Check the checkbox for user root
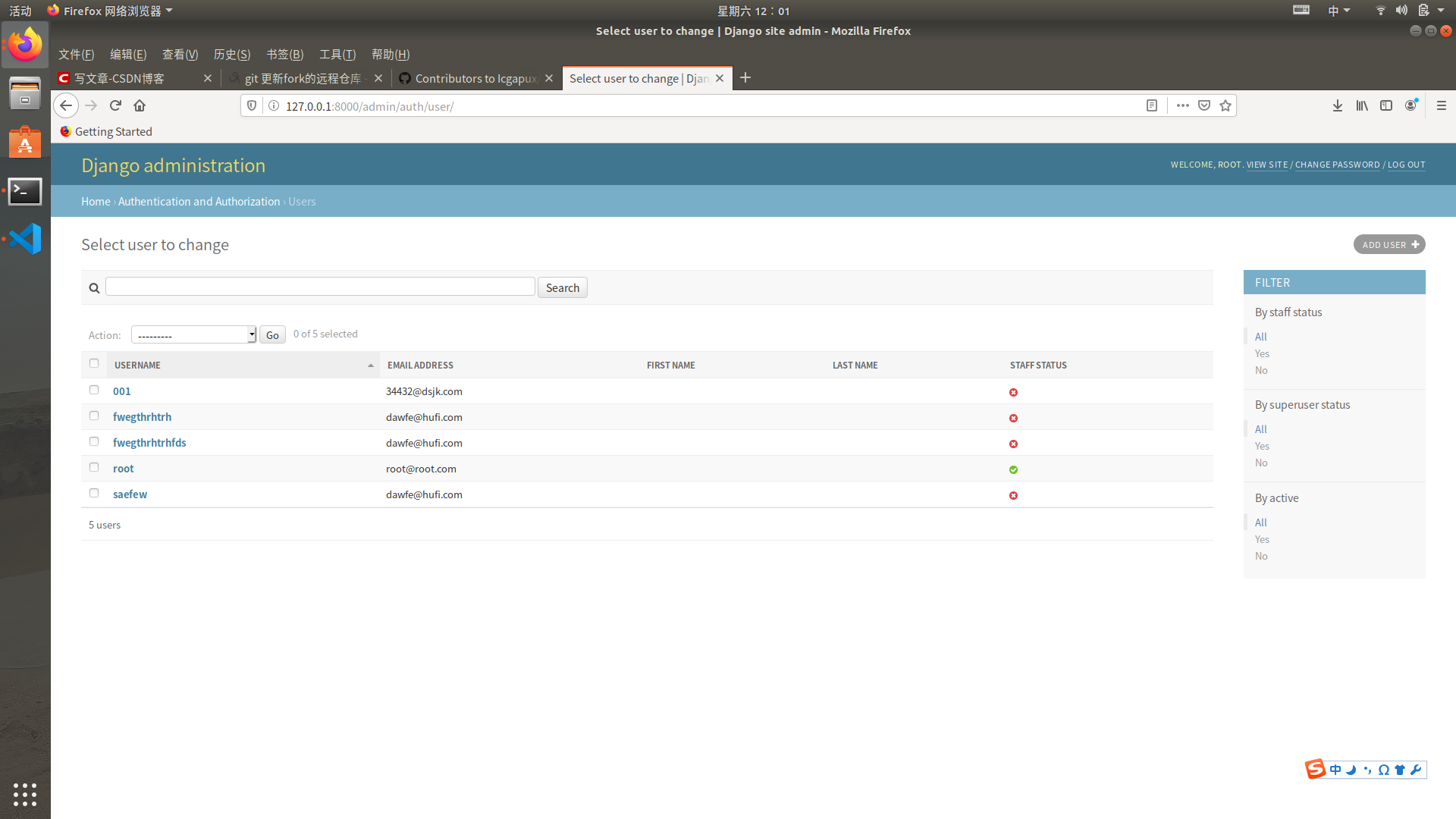The image size is (1456, 819). (94, 467)
